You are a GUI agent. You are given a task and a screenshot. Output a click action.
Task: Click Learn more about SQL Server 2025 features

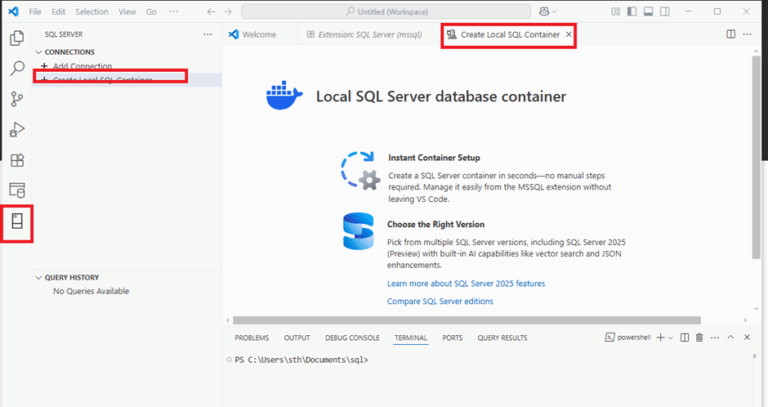pos(465,283)
